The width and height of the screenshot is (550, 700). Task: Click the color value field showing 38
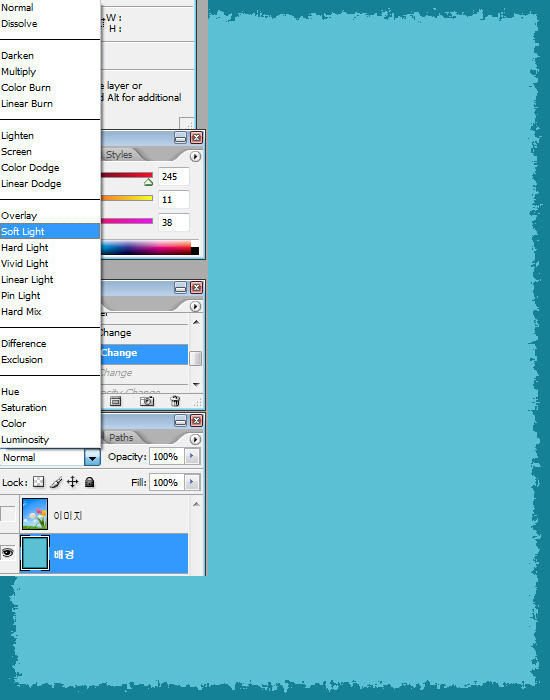click(x=174, y=222)
